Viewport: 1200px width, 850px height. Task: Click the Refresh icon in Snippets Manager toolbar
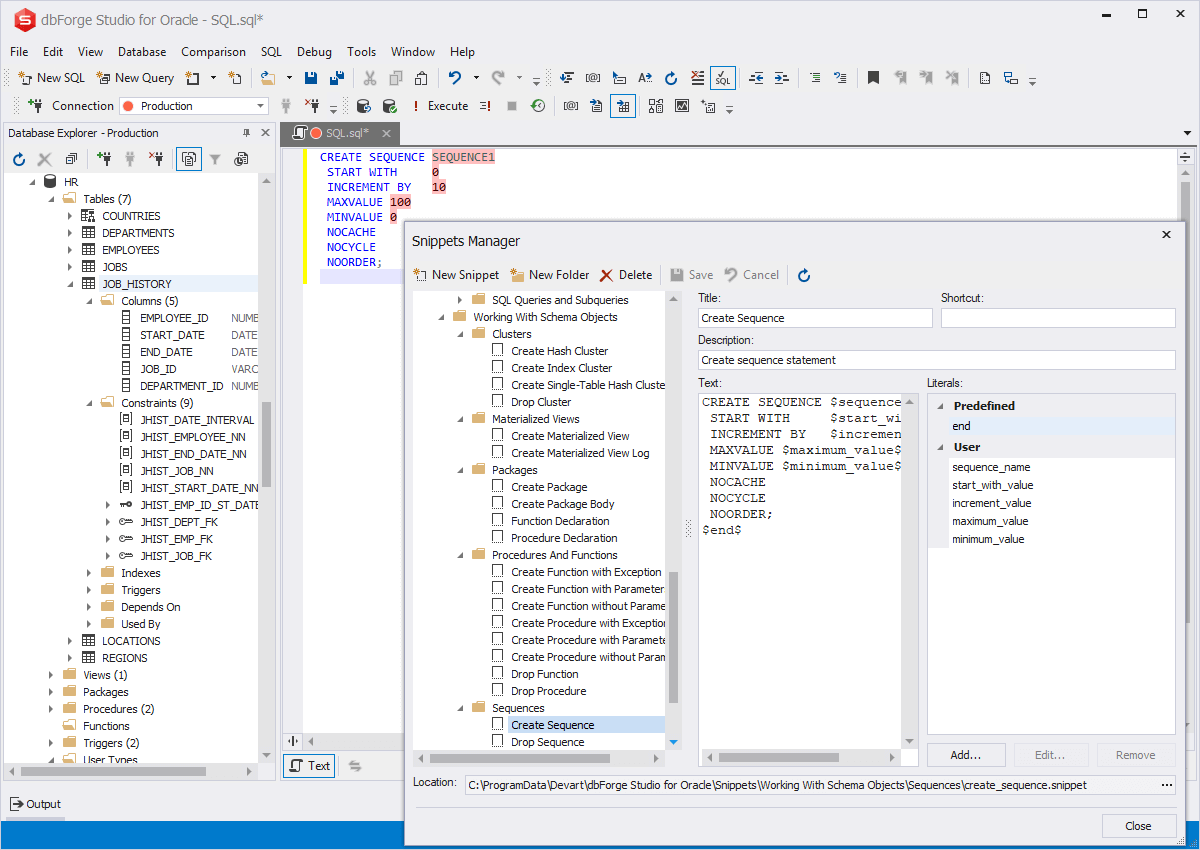point(804,275)
